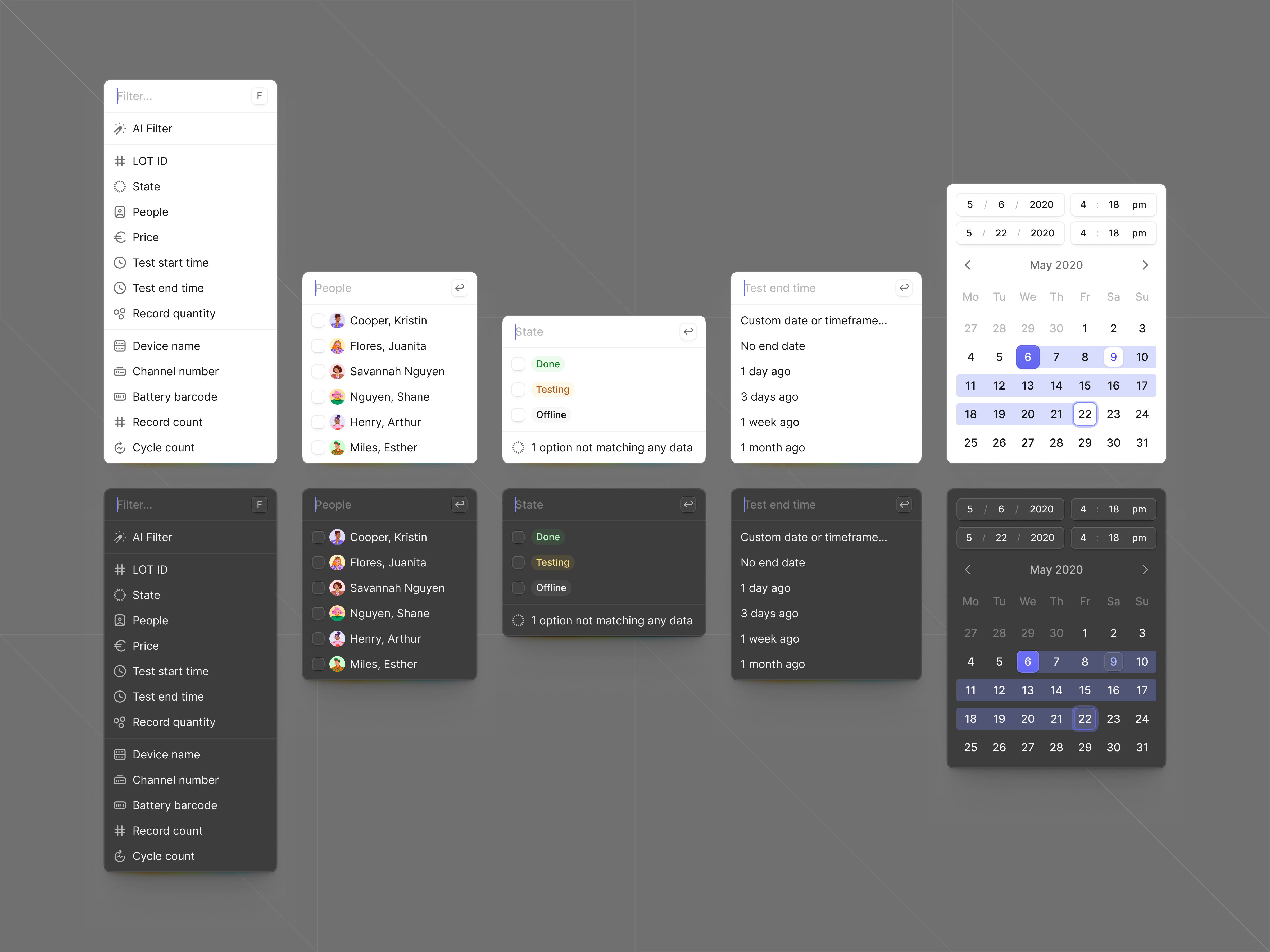1270x952 pixels.
Task: Click the Record count hash icon in dark menu
Action: [x=119, y=830]
